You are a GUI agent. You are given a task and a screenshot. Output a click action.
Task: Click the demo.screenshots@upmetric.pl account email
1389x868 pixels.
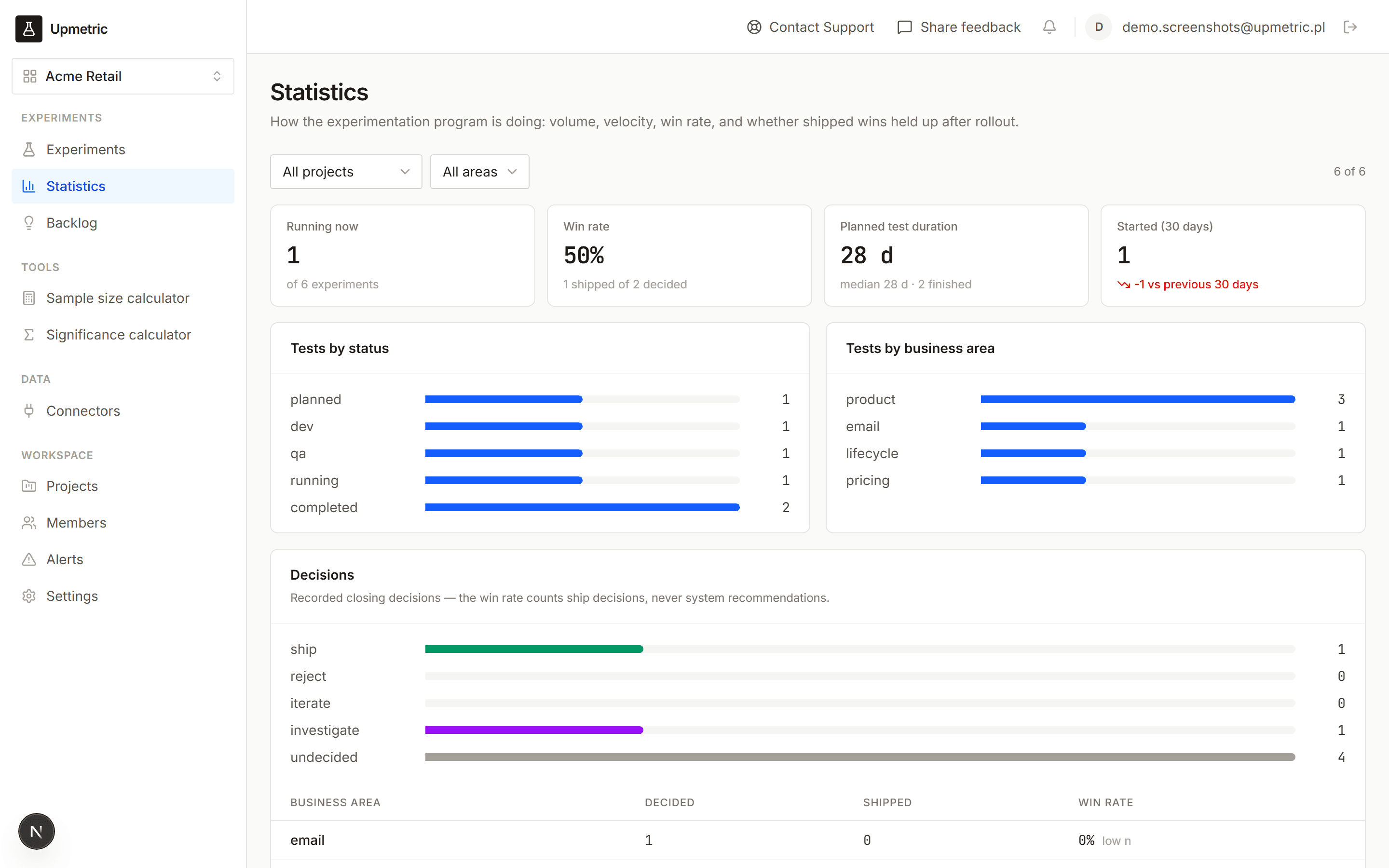click(1224, 27)
